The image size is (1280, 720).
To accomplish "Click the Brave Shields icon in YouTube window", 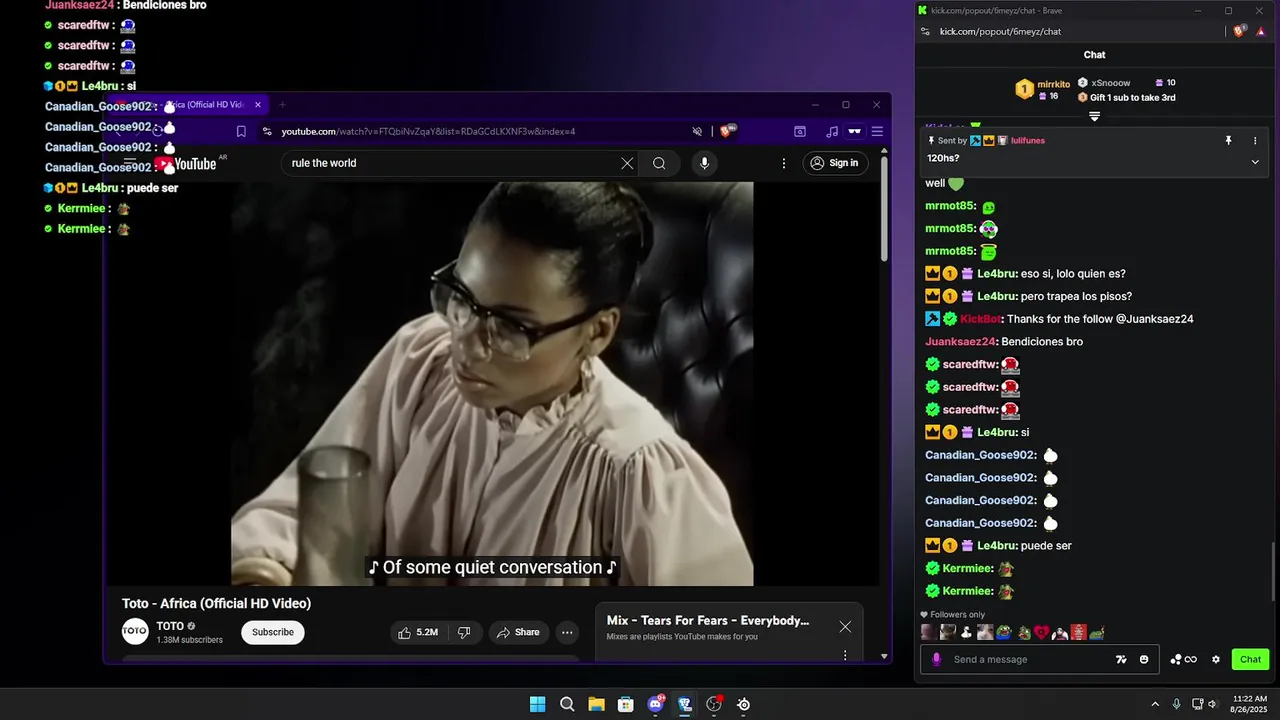I will (x=728, y=131).
